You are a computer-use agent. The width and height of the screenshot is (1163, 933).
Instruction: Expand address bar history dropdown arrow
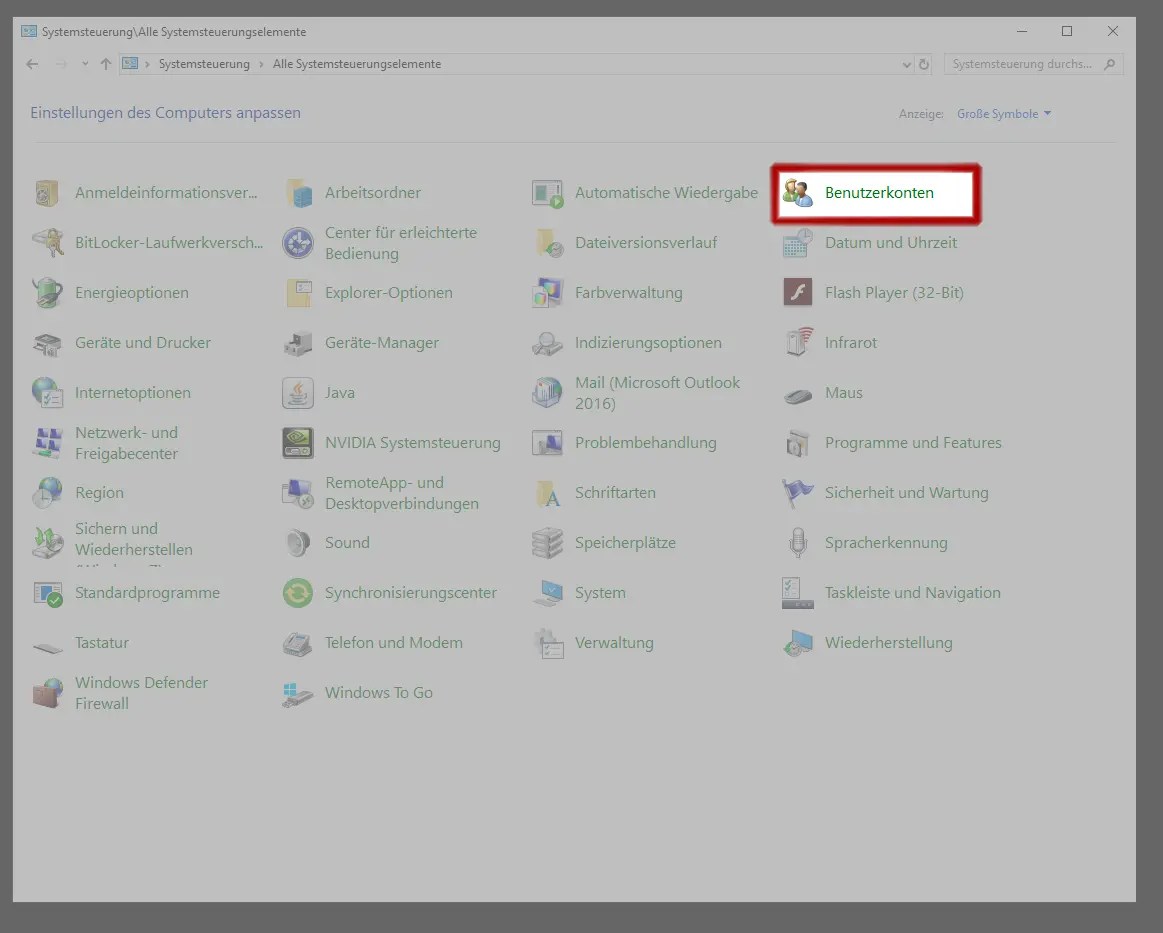pyautogui.click(x=906, y=65)
